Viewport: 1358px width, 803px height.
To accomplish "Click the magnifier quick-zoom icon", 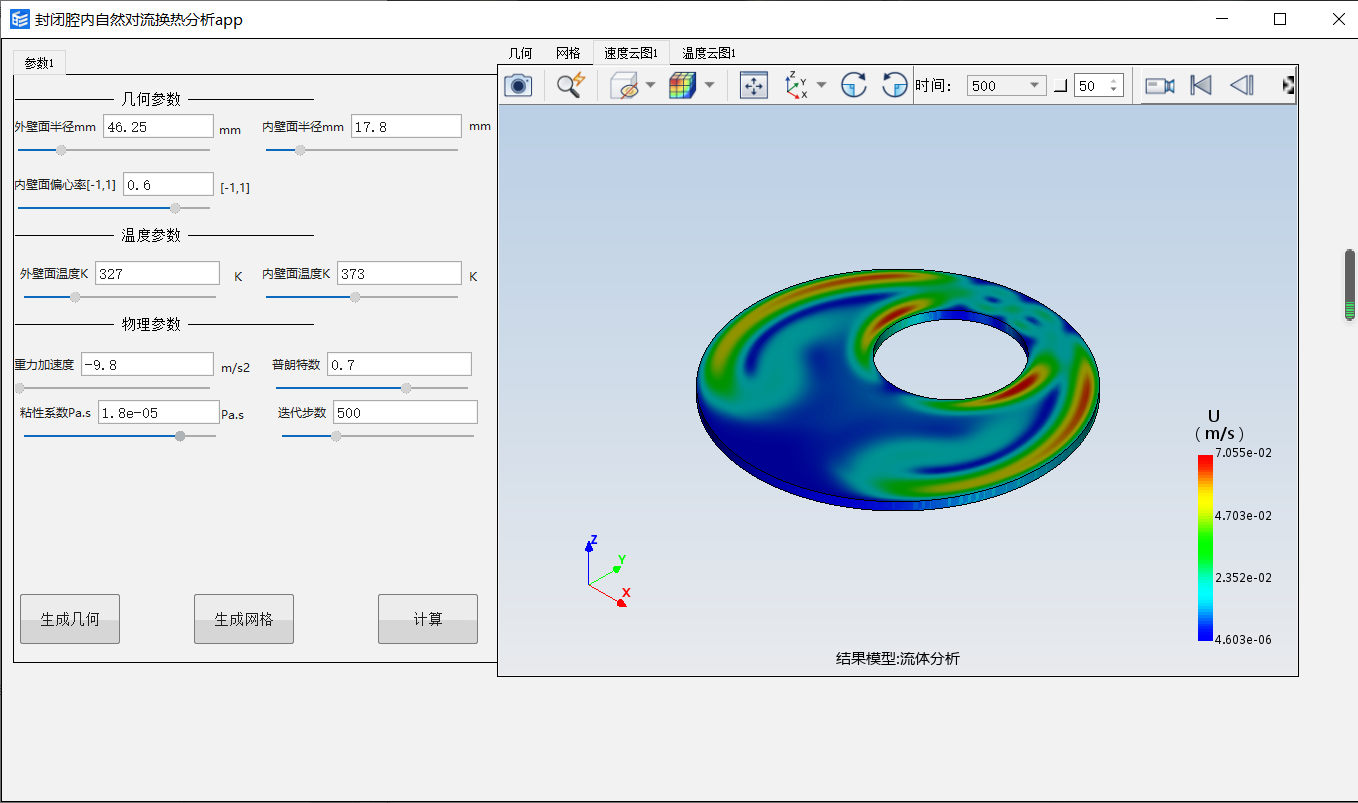I will pyautogui.click(x=570, y=85).
